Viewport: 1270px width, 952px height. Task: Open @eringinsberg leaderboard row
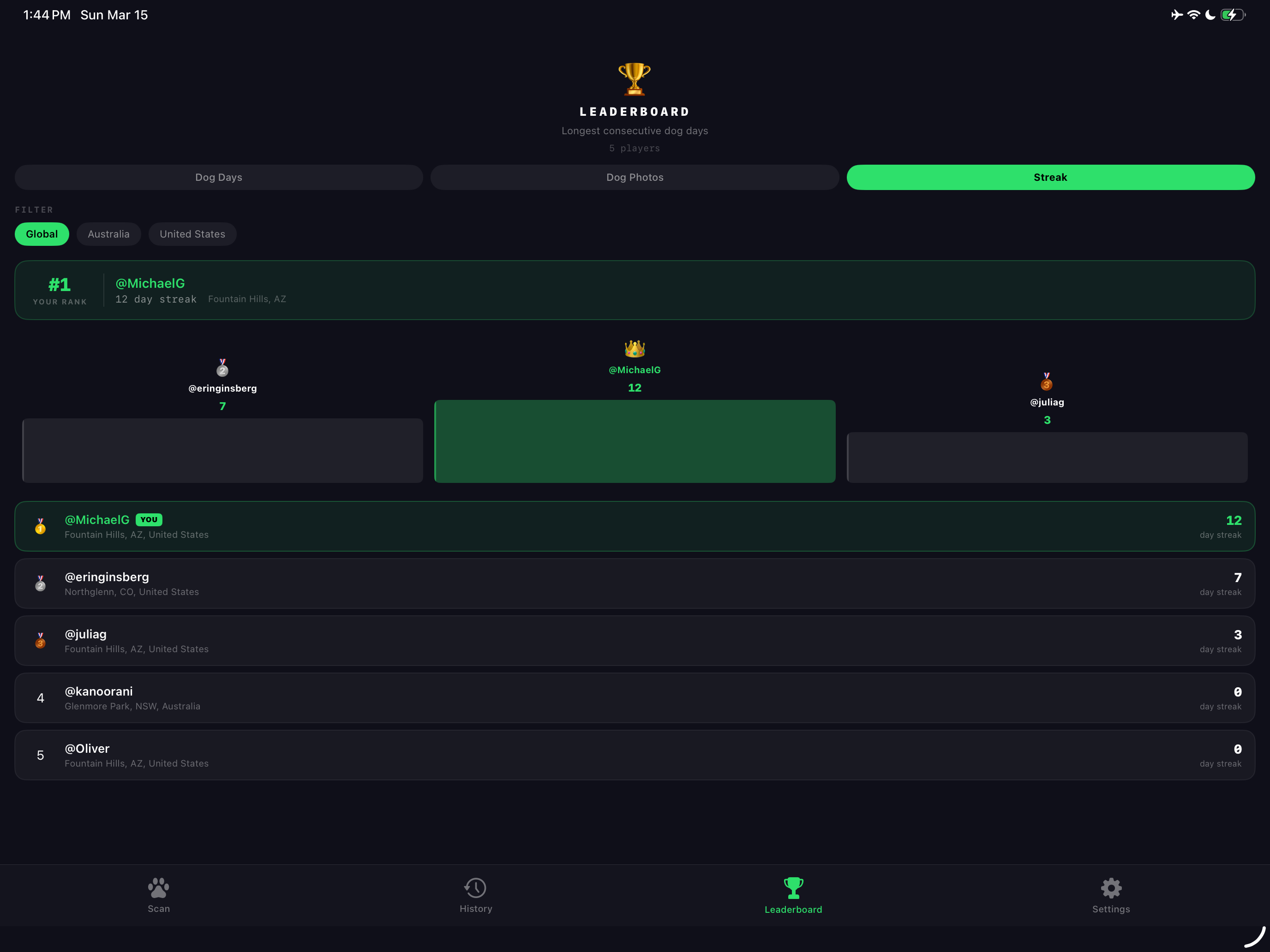point(635,583)
